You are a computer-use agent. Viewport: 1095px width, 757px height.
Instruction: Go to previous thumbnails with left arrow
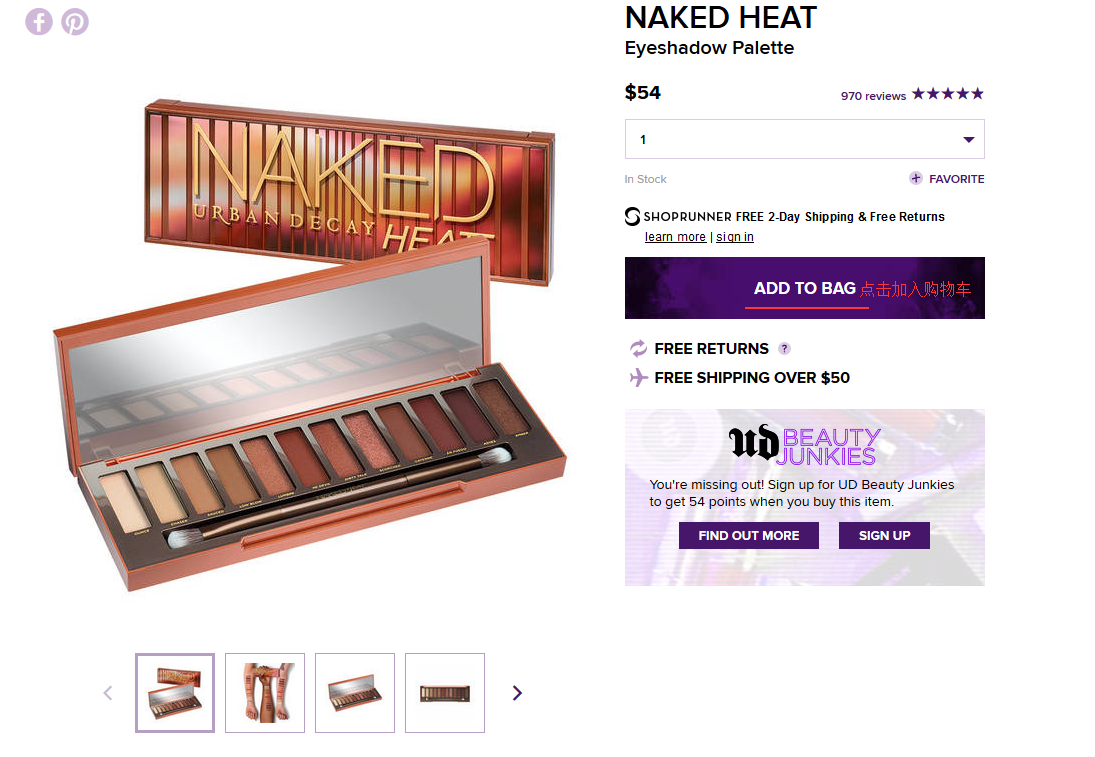coord(108,693)
